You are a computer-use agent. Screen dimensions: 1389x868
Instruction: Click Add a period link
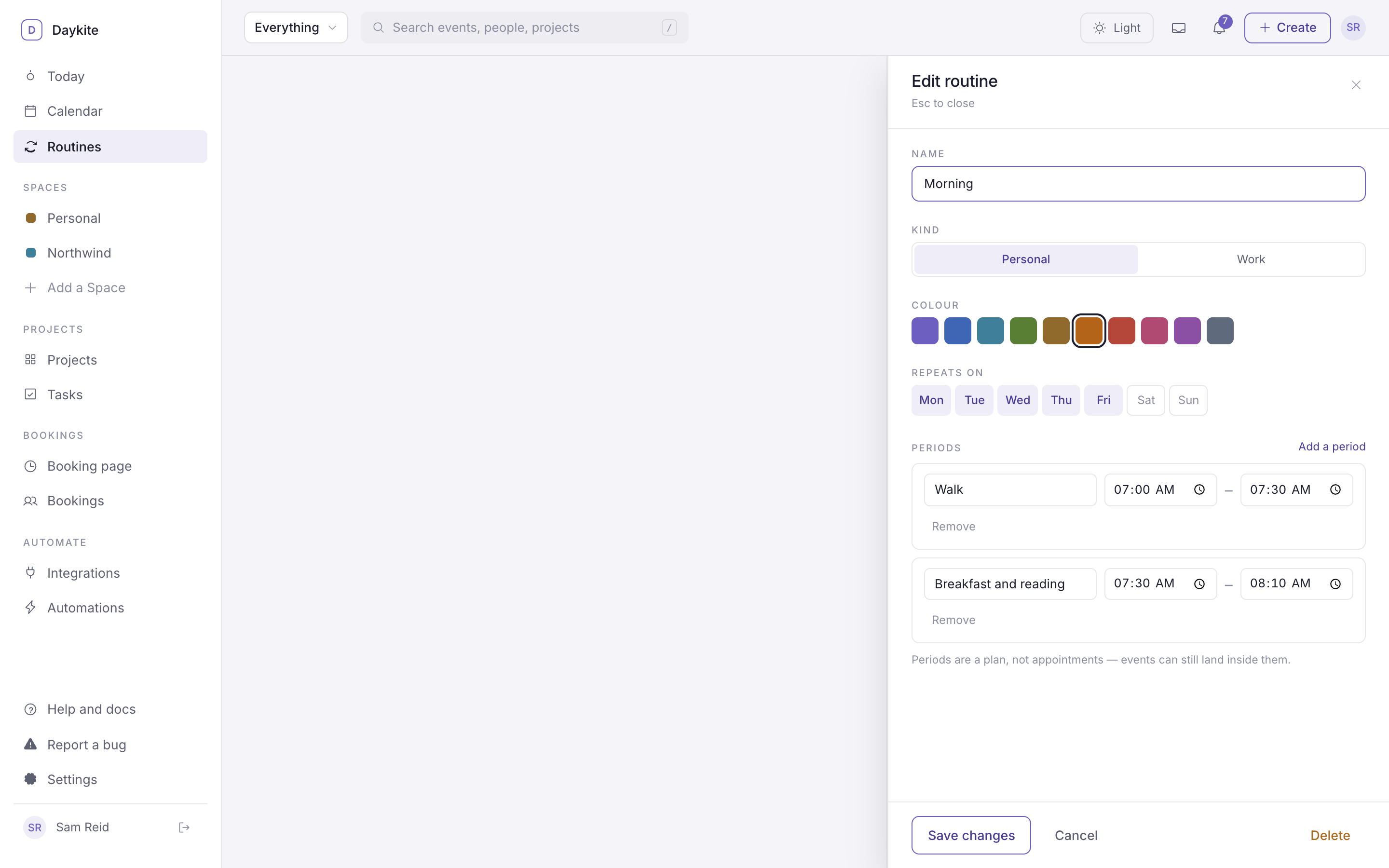1332,447
